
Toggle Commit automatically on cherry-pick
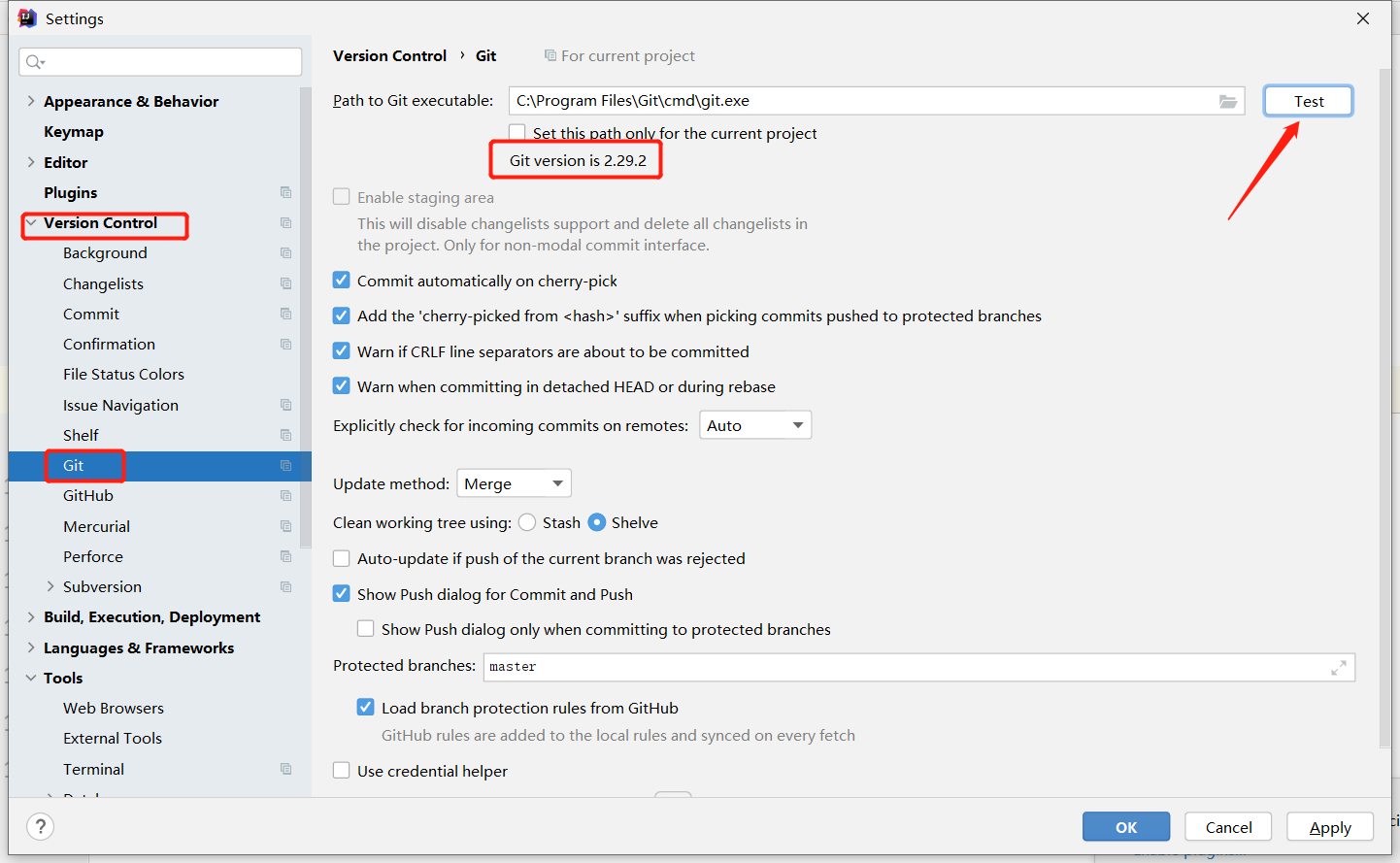tap(342, 281)
